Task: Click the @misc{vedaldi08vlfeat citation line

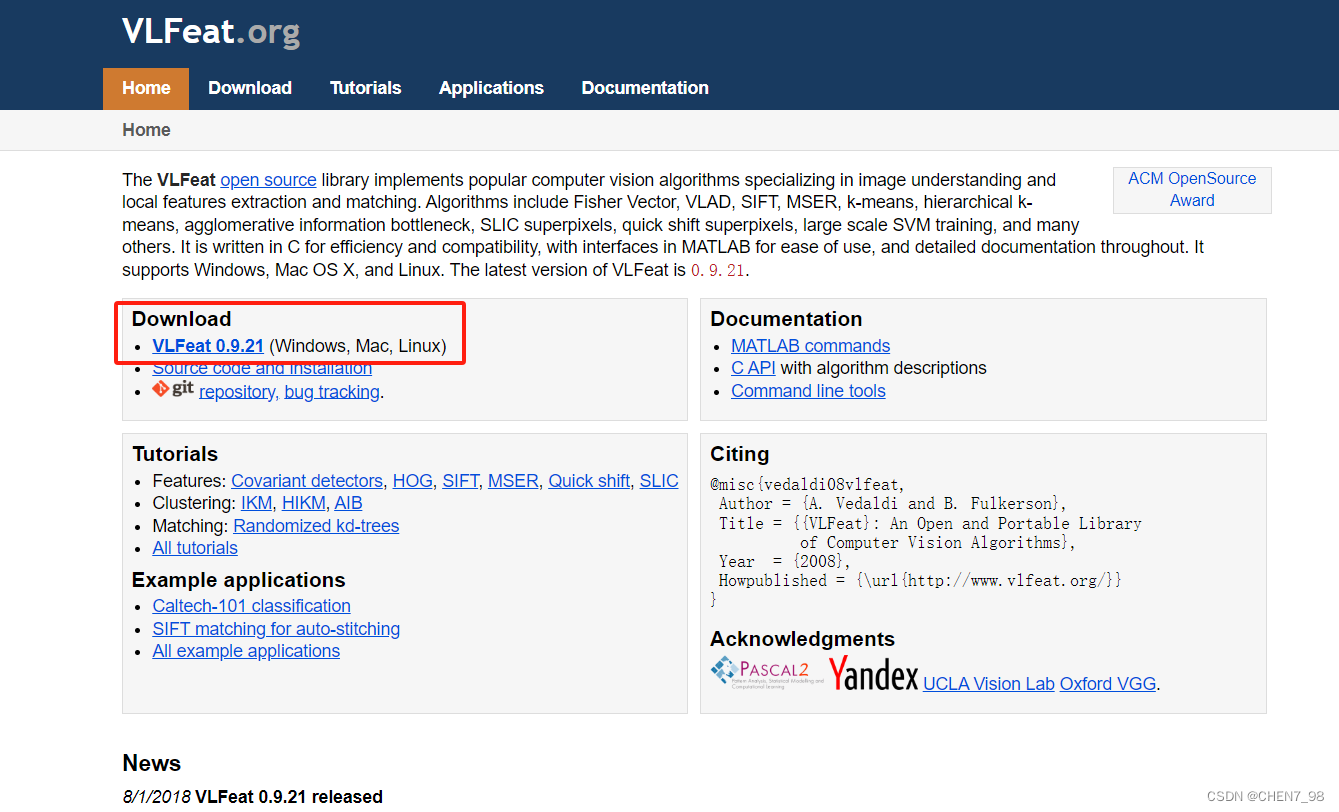Action: coord(805,485)
